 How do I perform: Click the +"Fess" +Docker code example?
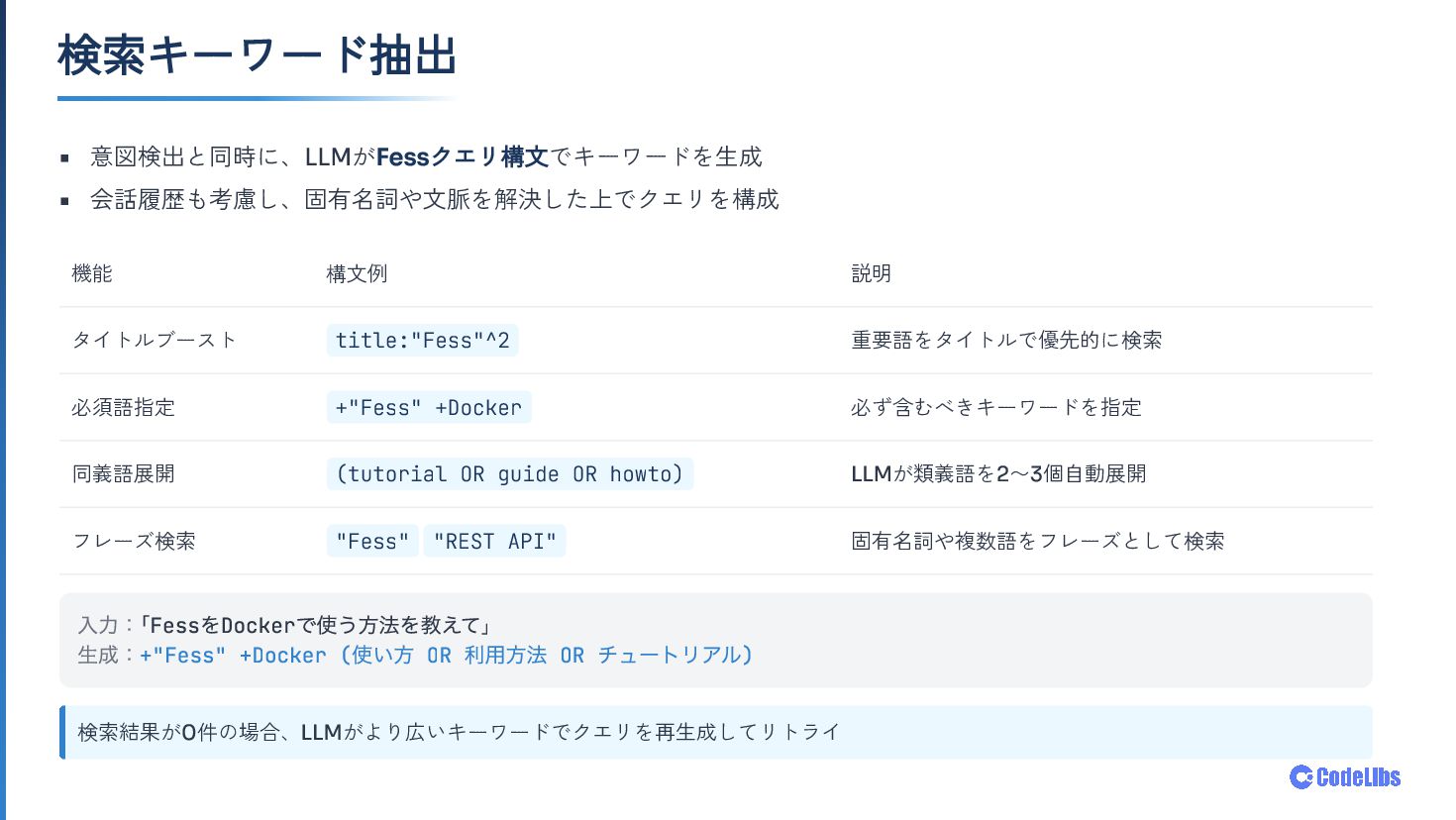[429, 408]
